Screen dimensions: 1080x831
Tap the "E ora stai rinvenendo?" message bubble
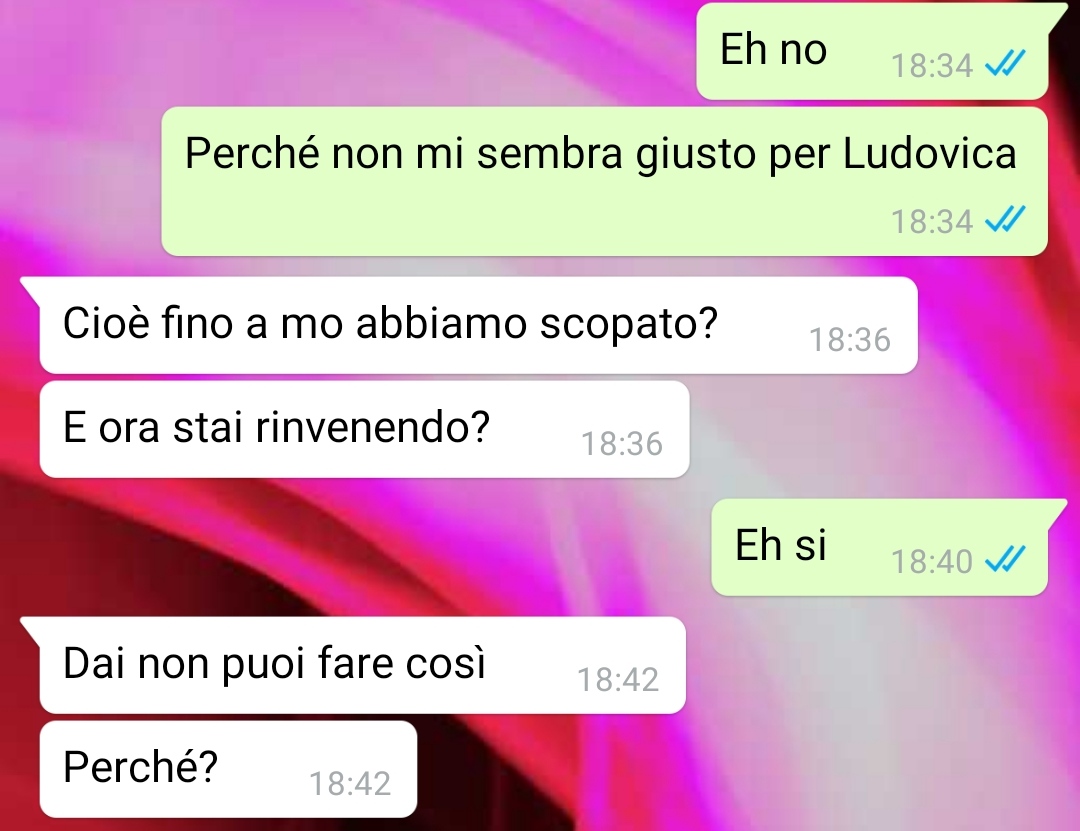point(364,429)
